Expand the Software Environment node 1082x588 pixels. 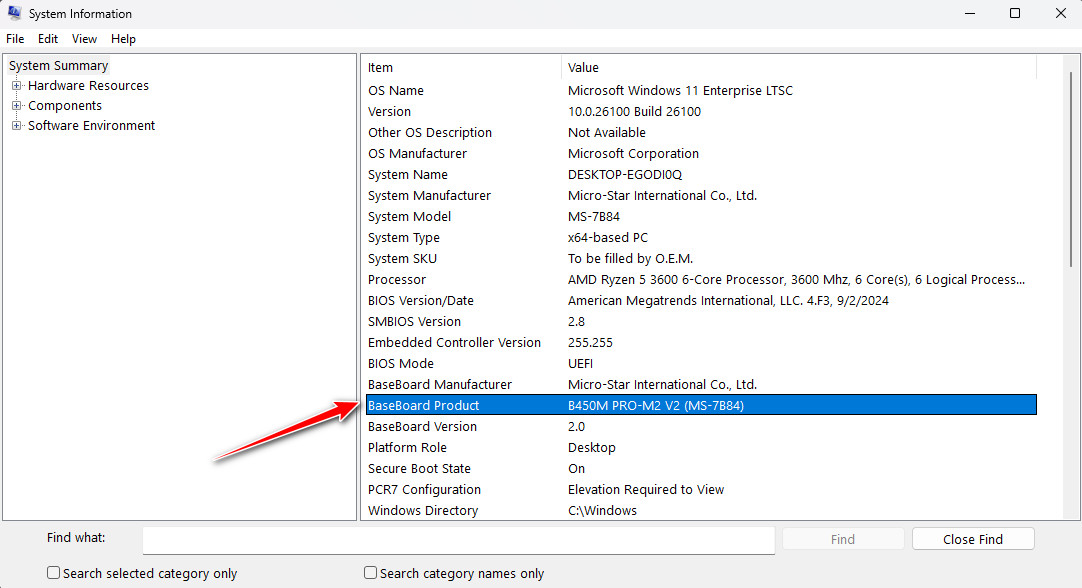point(17,126)
